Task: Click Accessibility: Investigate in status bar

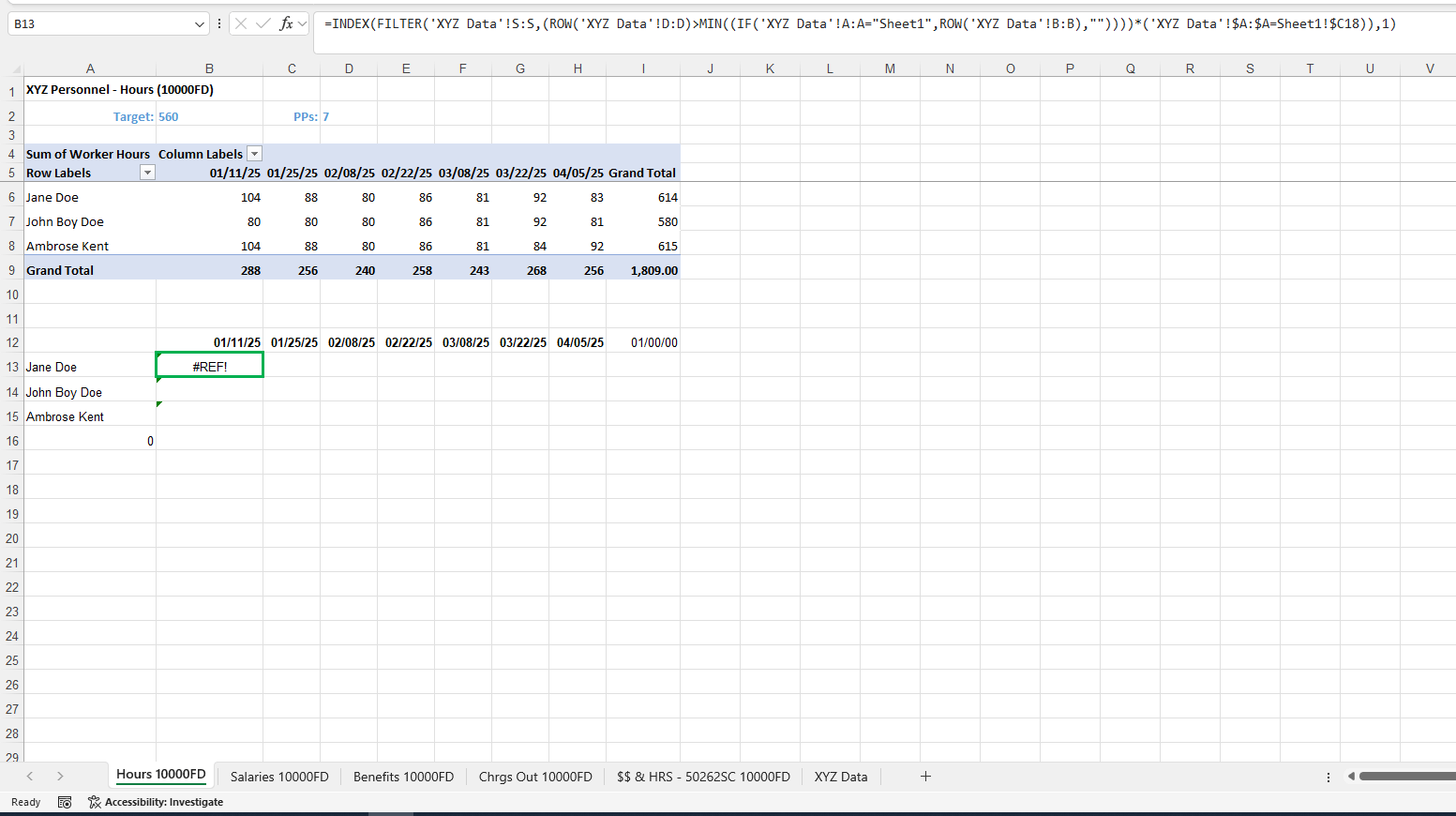Action: pos(156,802)
